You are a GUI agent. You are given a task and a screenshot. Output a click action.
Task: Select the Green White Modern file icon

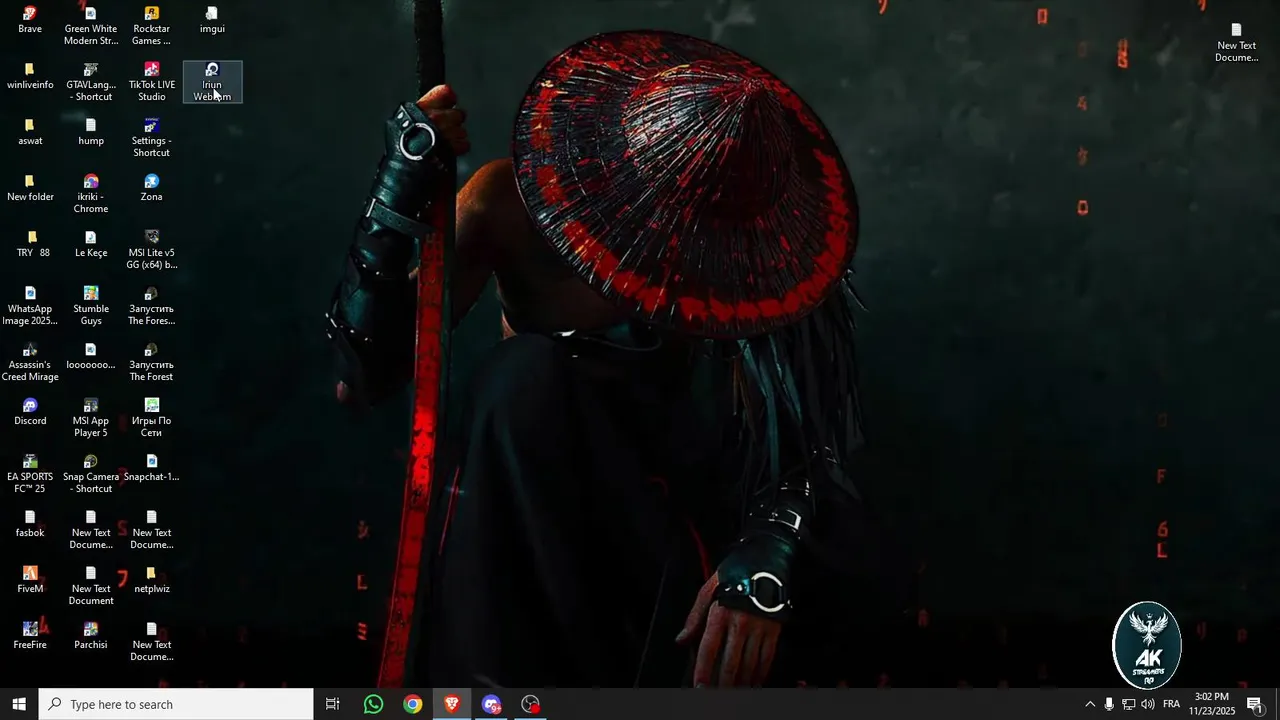(91, 27)
